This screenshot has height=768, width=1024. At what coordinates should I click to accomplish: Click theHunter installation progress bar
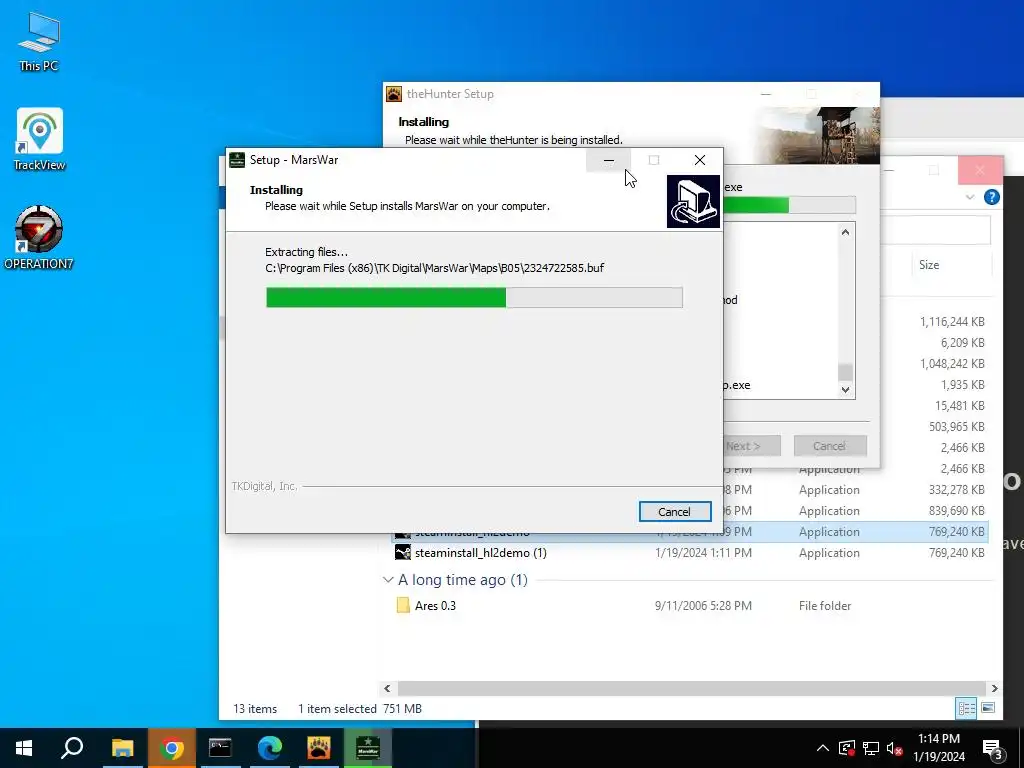tap(789, 205)
